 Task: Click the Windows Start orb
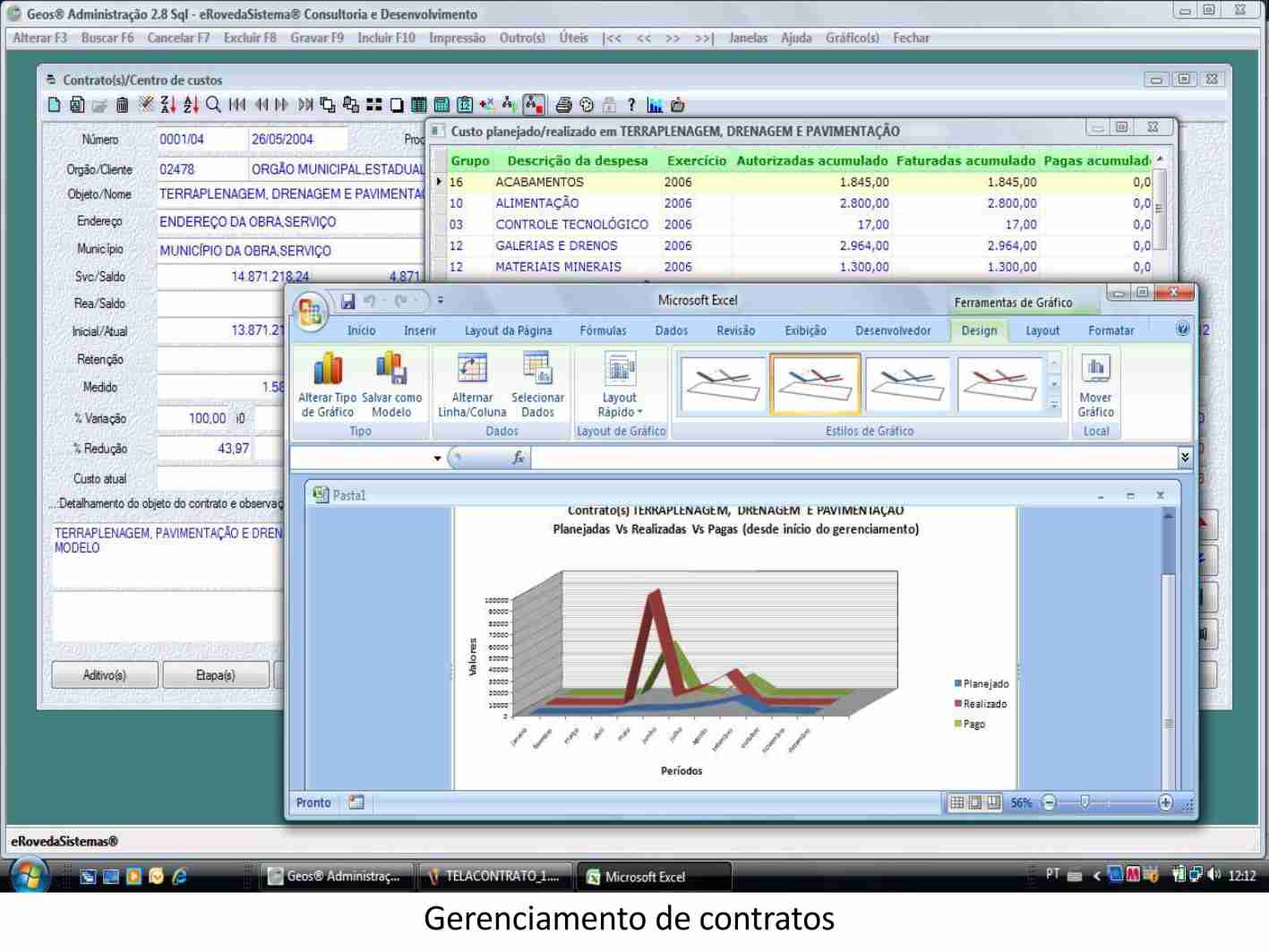click(30, 876)
